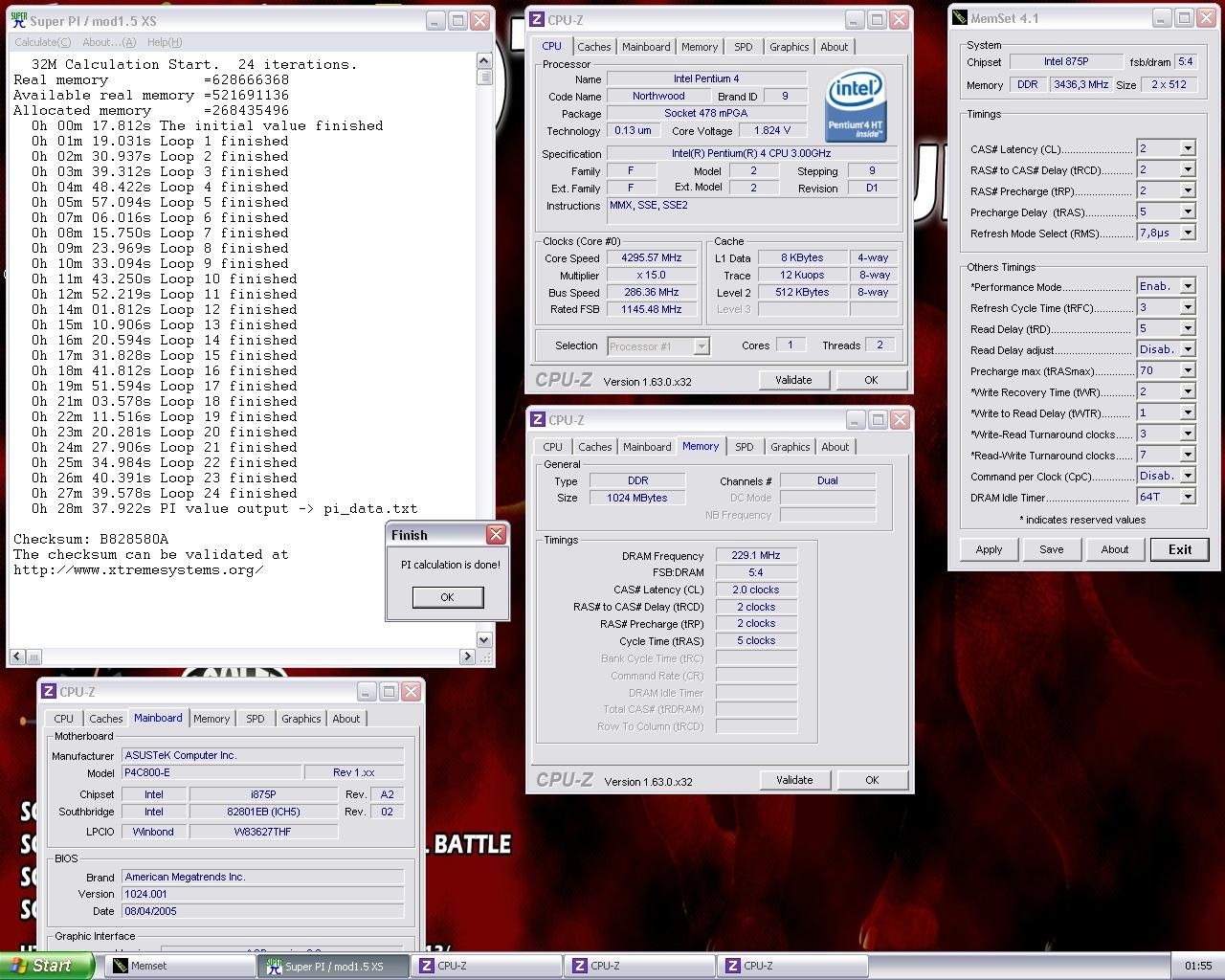
Task: Open the Windows Start menu
Action: click(x=47, y=966)
